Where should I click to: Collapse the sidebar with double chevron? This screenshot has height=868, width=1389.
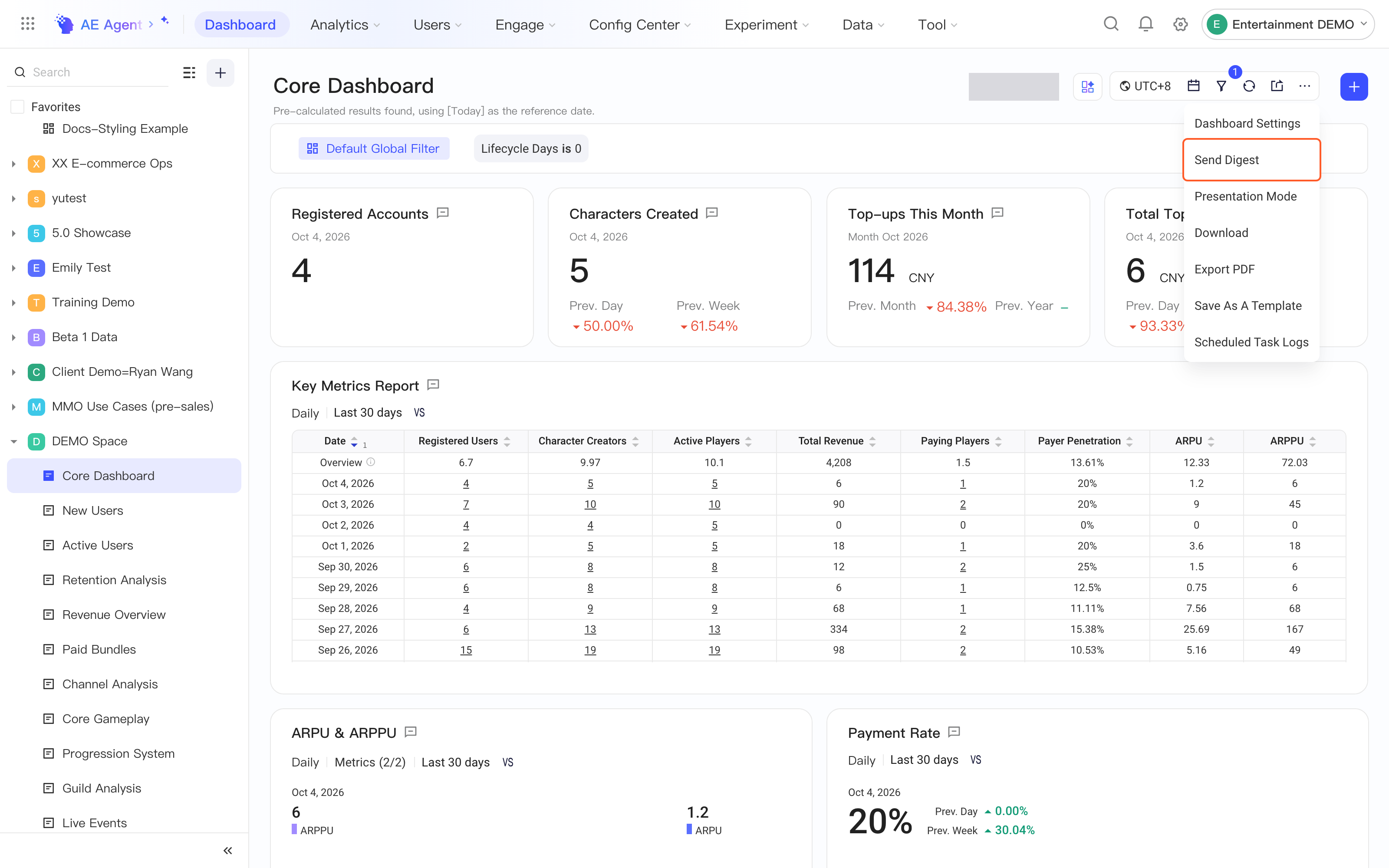228,850
